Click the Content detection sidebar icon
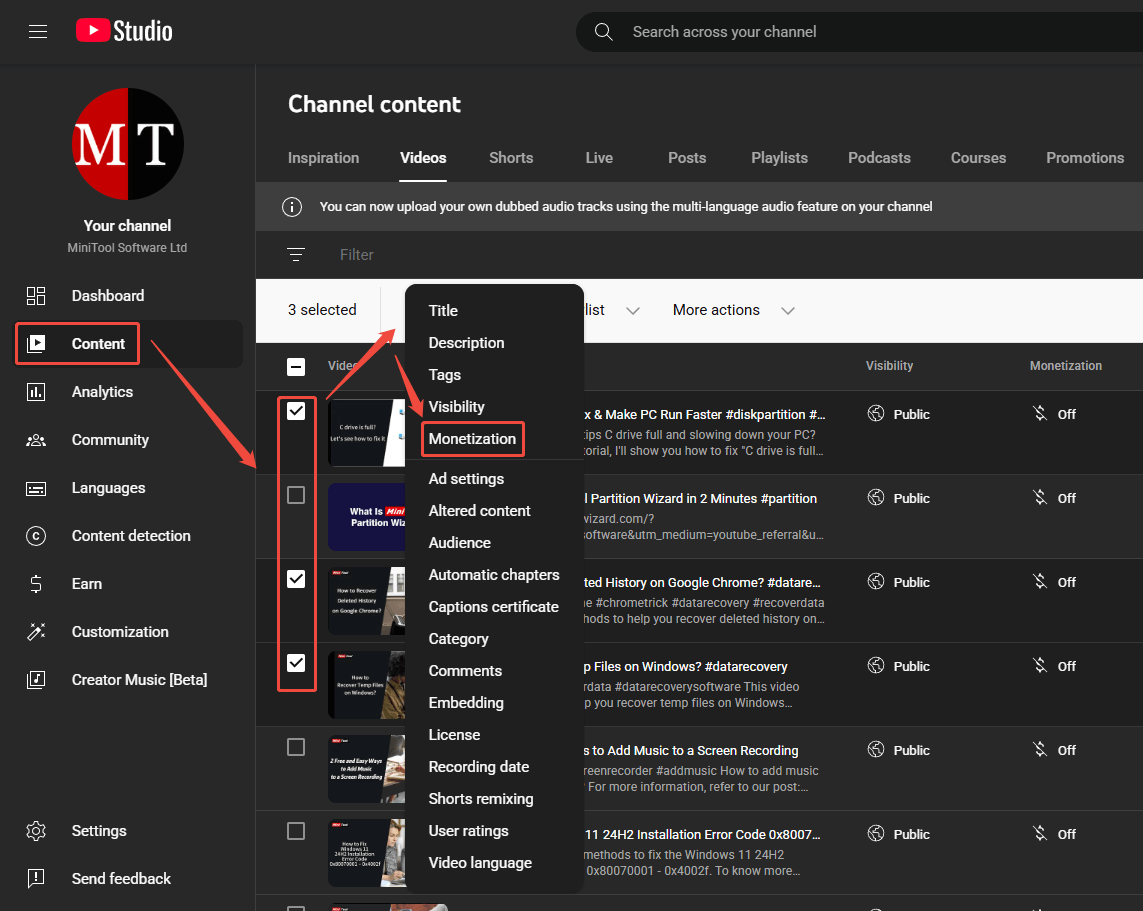Viewport: 1143px width, 911px height. [36, 535]
